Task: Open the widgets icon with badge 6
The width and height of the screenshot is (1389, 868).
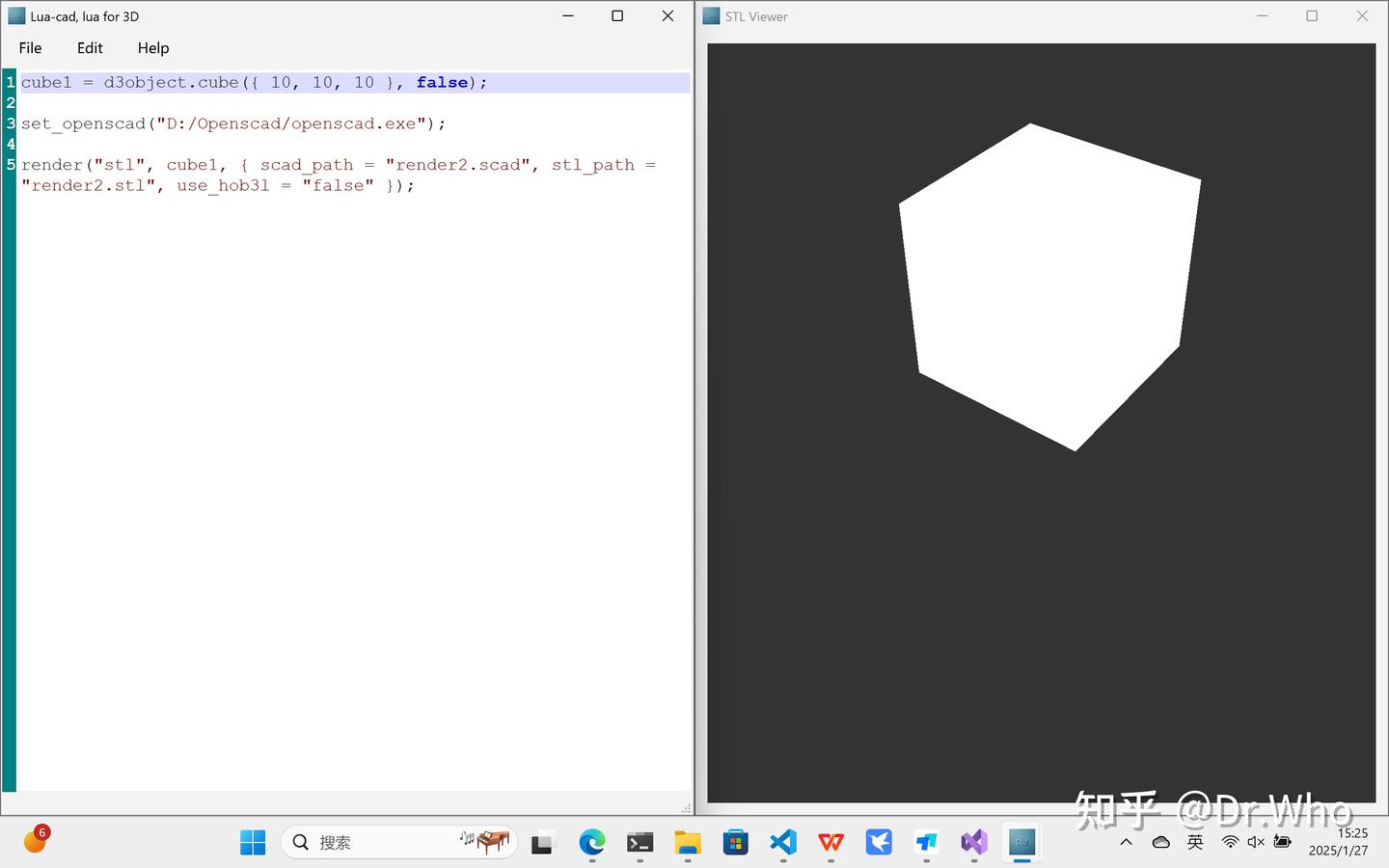Action: [x=36, y=841]
